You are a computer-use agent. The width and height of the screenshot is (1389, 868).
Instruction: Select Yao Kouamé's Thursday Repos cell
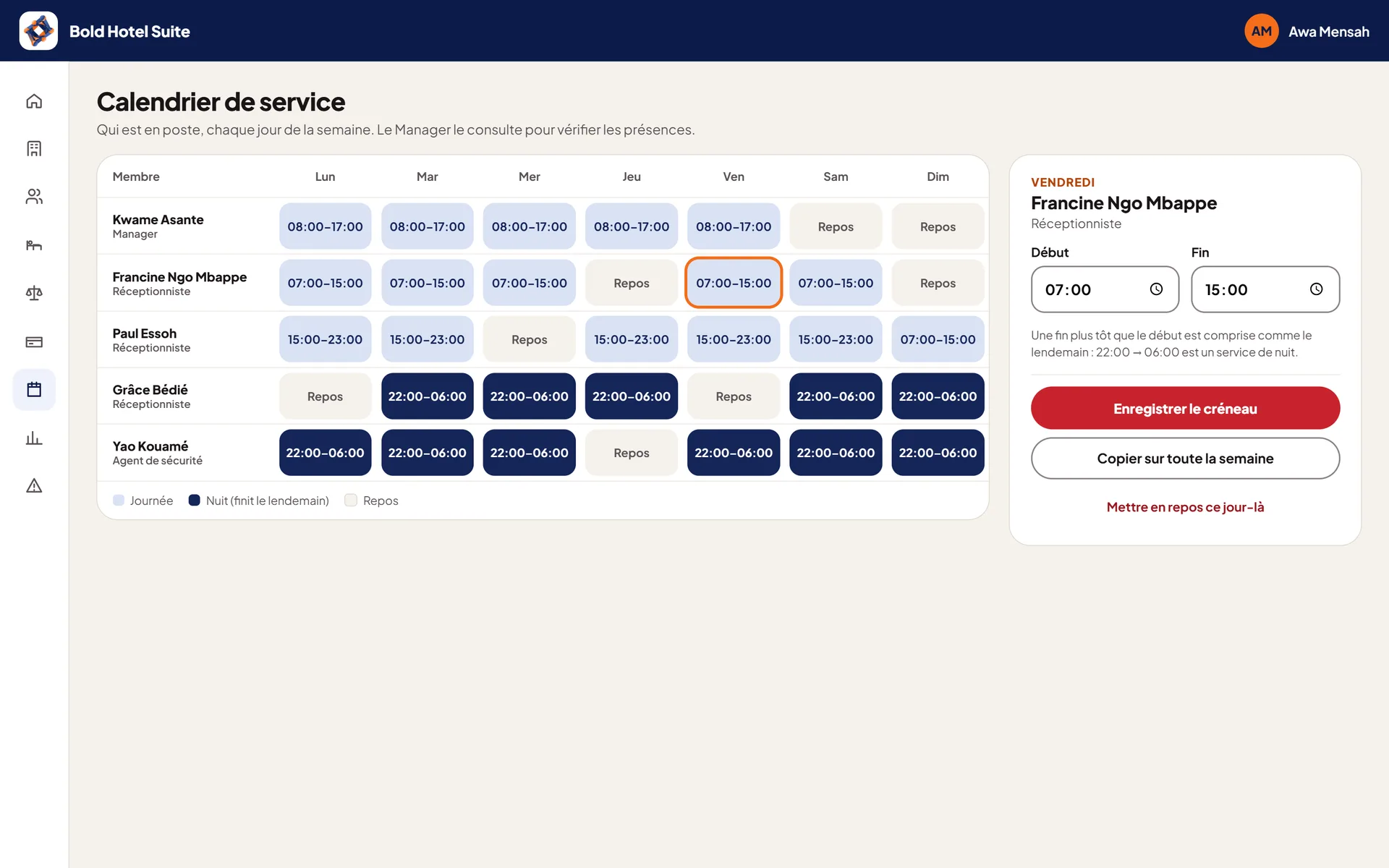click(x=632, y=453)
